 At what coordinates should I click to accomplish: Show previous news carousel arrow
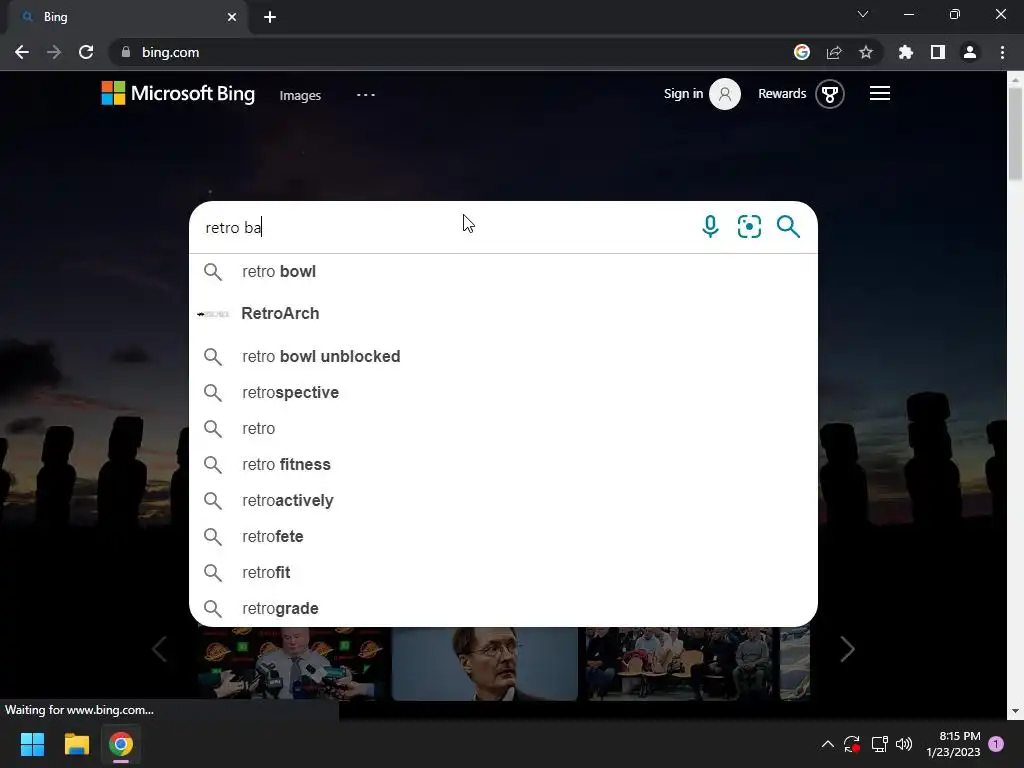click(x=159, y=649)
